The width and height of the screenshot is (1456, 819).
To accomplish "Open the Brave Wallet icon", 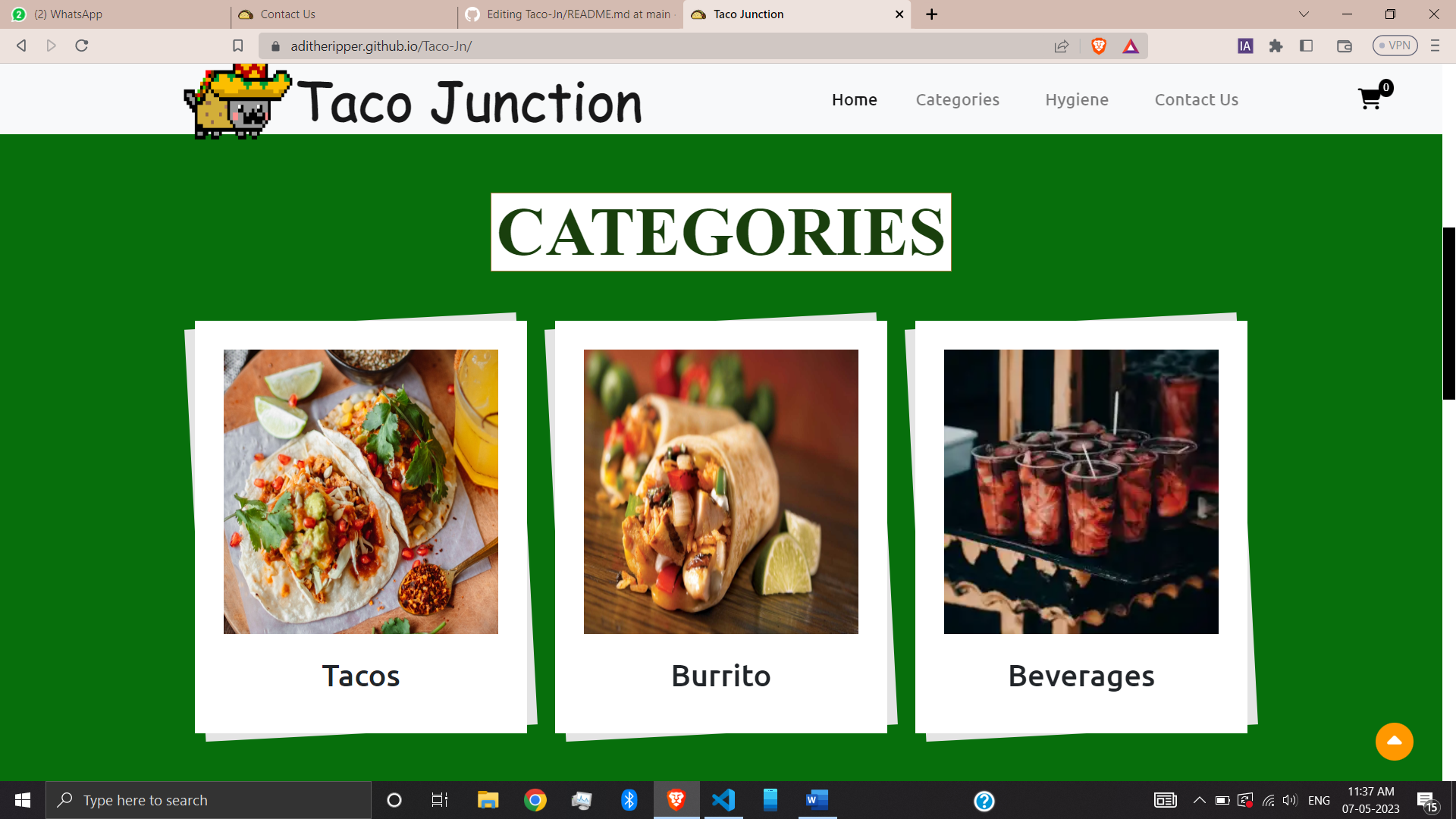I will tap(1345, 45).
